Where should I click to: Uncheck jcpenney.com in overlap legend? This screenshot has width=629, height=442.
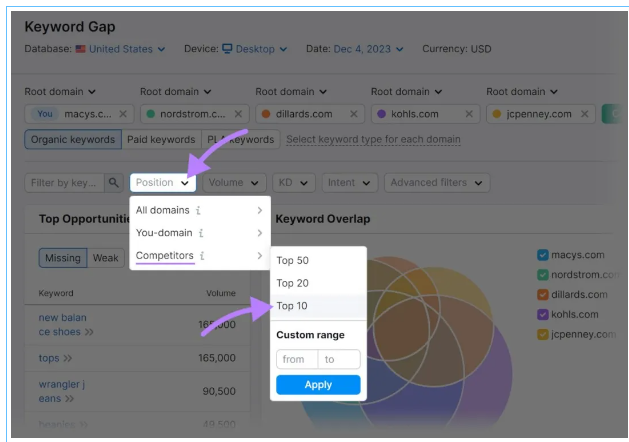click(x=543, y=335)
